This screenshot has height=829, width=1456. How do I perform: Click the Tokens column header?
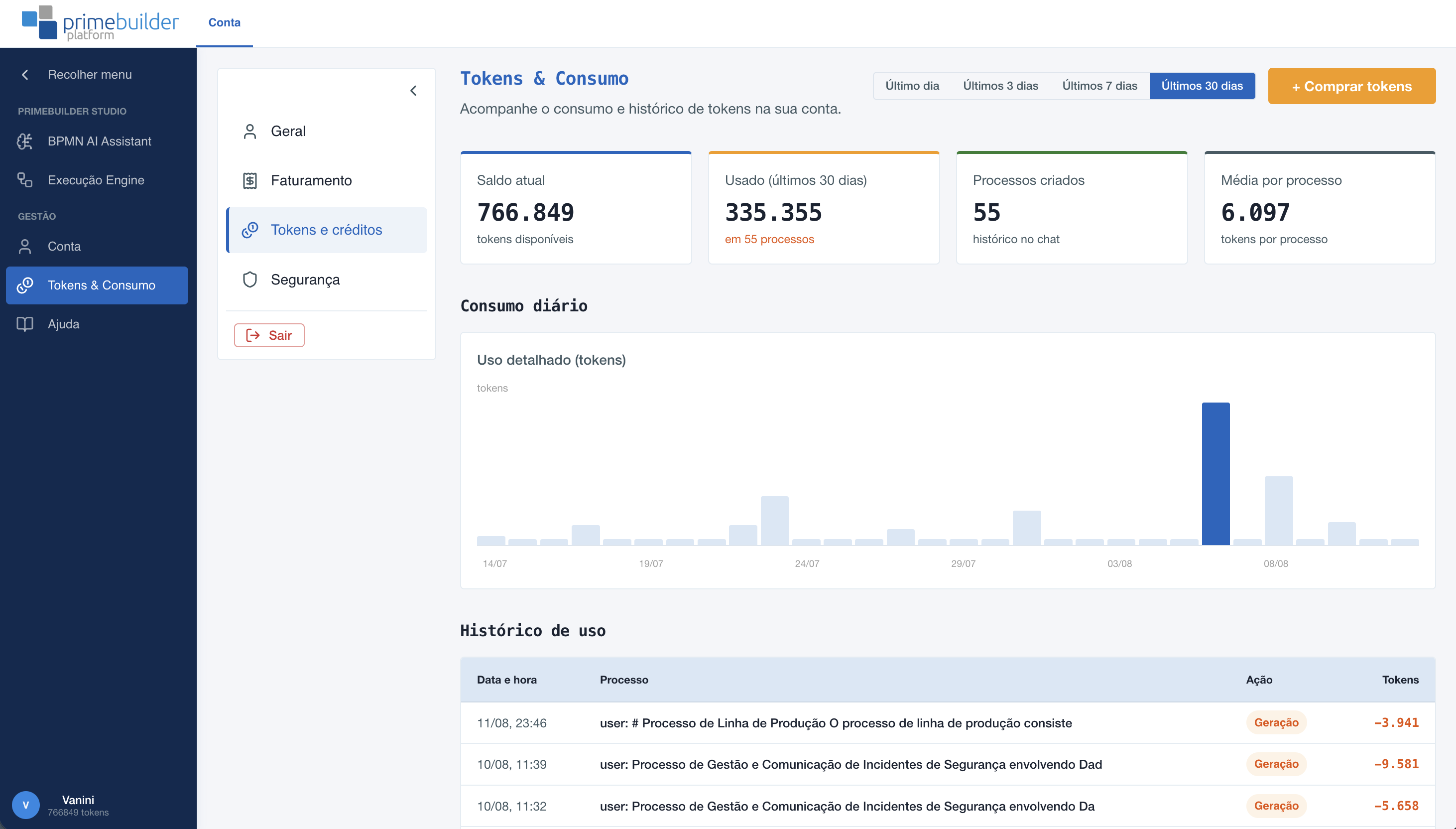point(1400,680)
